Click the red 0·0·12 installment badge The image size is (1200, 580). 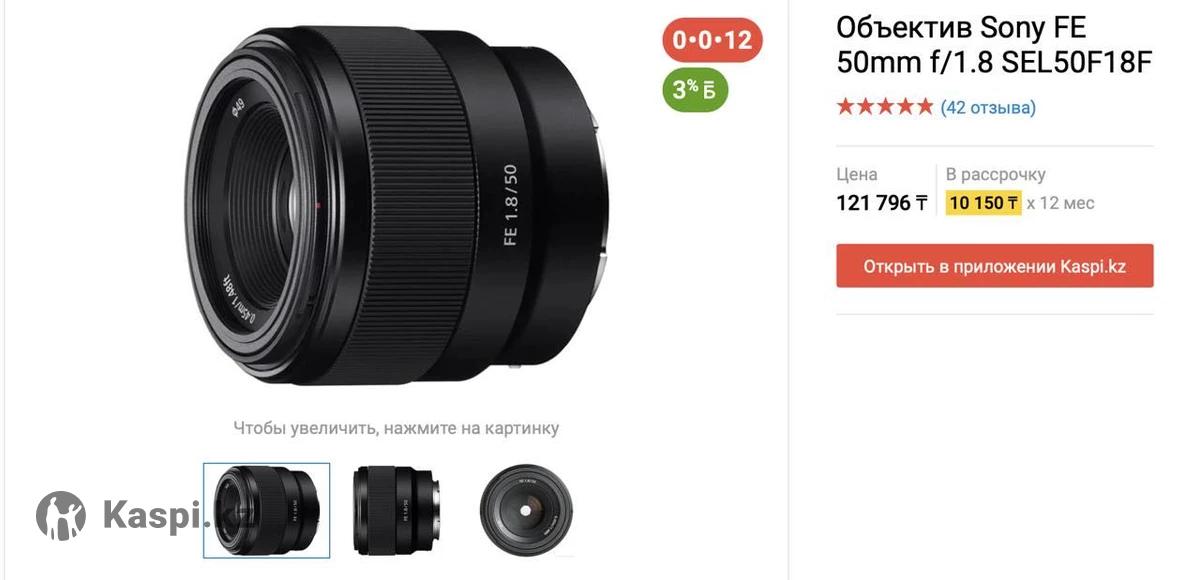pyautogui.click(x=712, y=41)
